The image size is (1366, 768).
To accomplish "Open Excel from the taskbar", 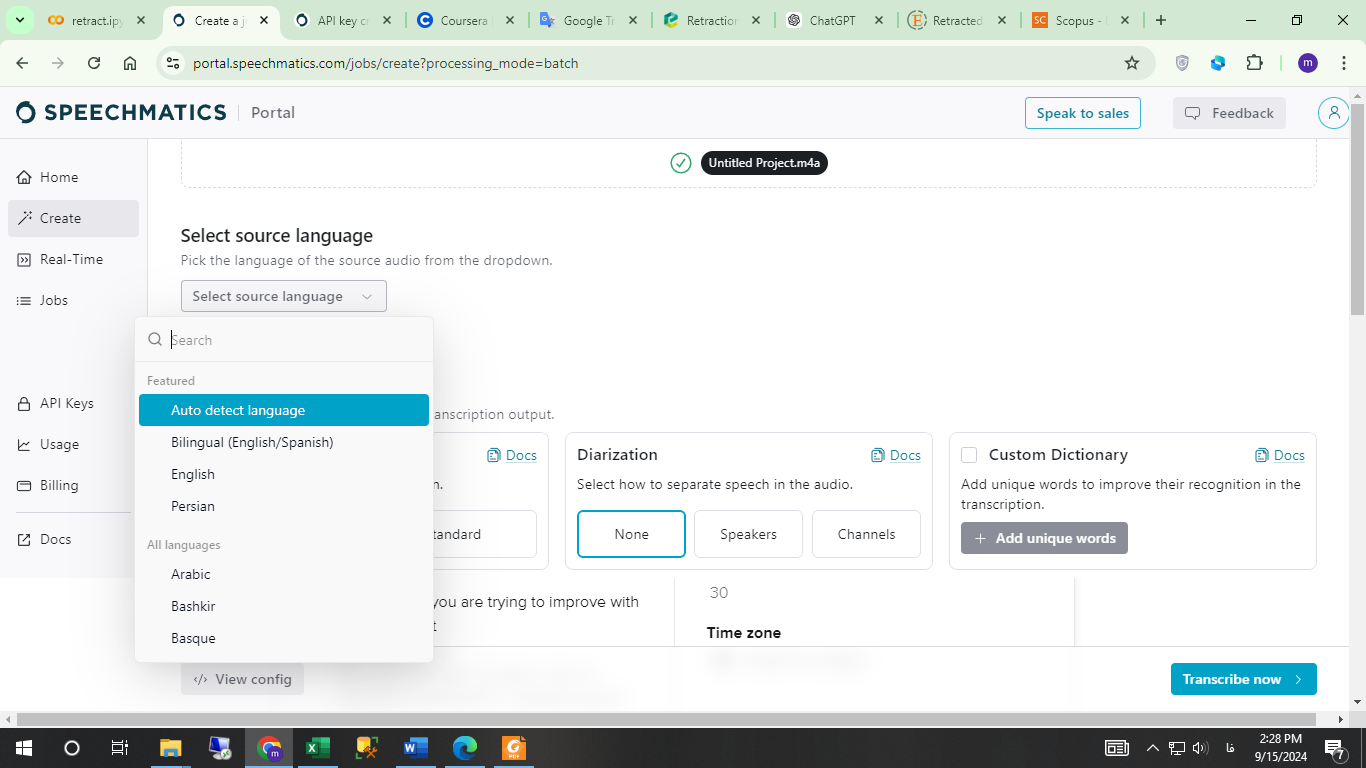I will click(317, 747).
